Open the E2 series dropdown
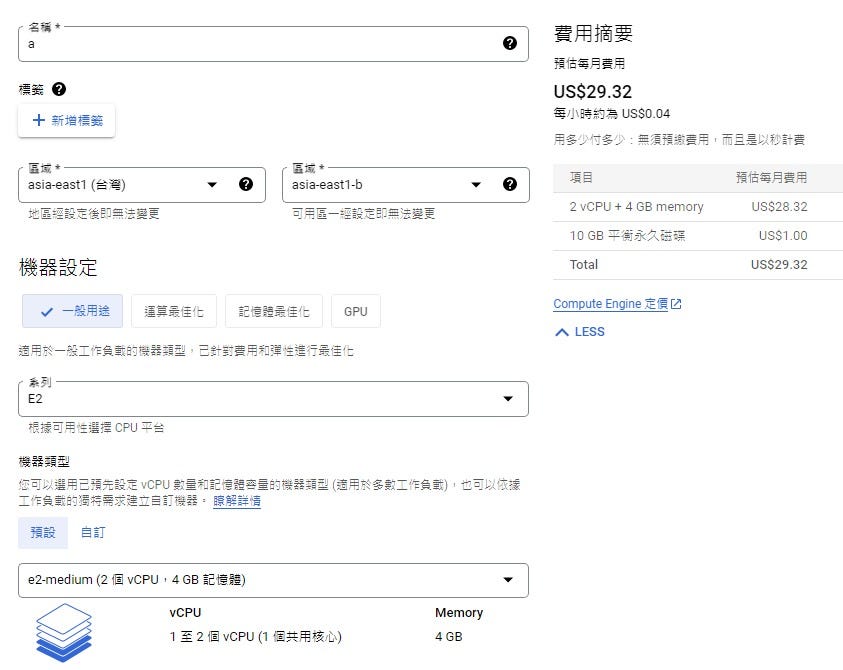Screen dimensions: 843x670 click(273, 399)
